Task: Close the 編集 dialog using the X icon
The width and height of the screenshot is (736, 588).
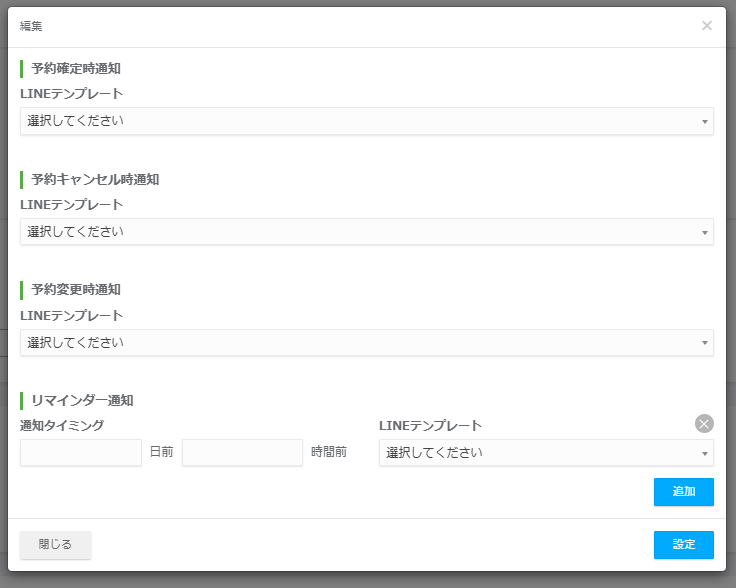Action: click(x=706, y=26)
